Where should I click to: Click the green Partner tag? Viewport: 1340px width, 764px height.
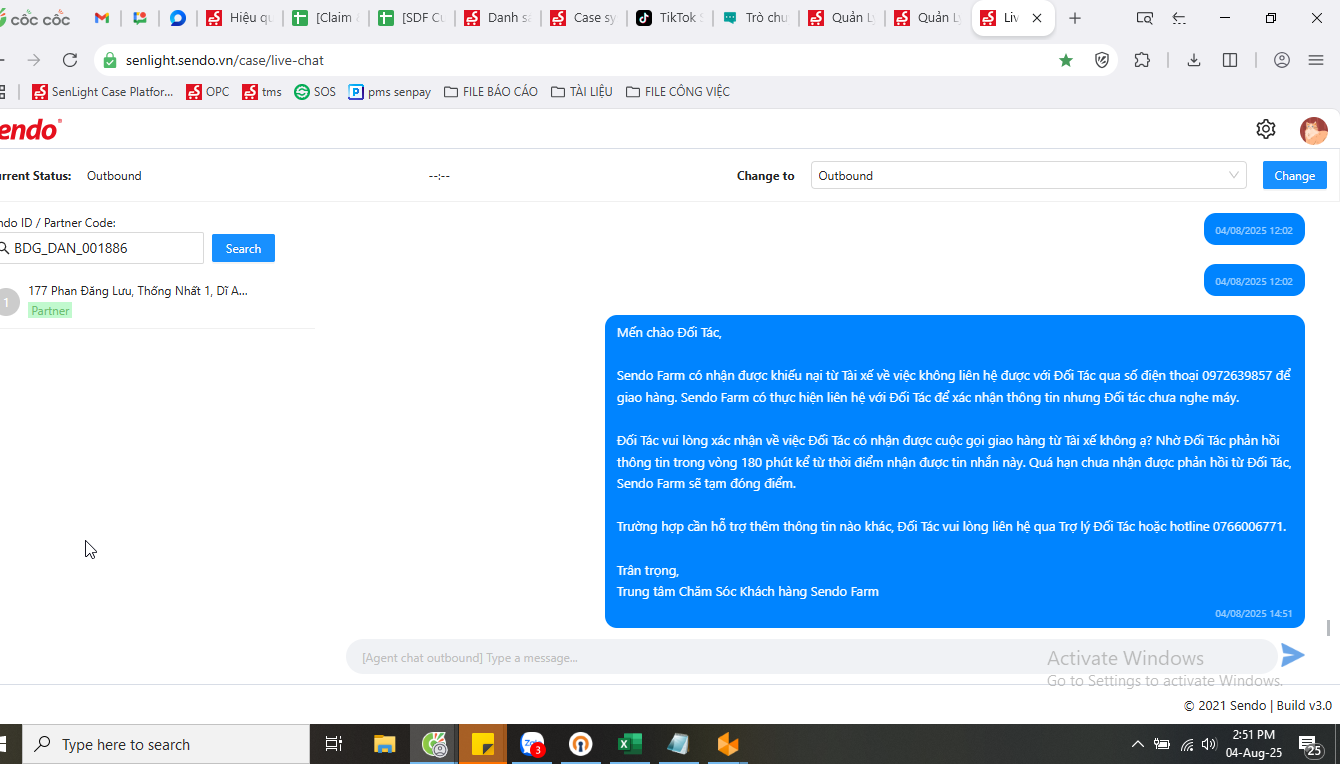(x=50, y=311)
